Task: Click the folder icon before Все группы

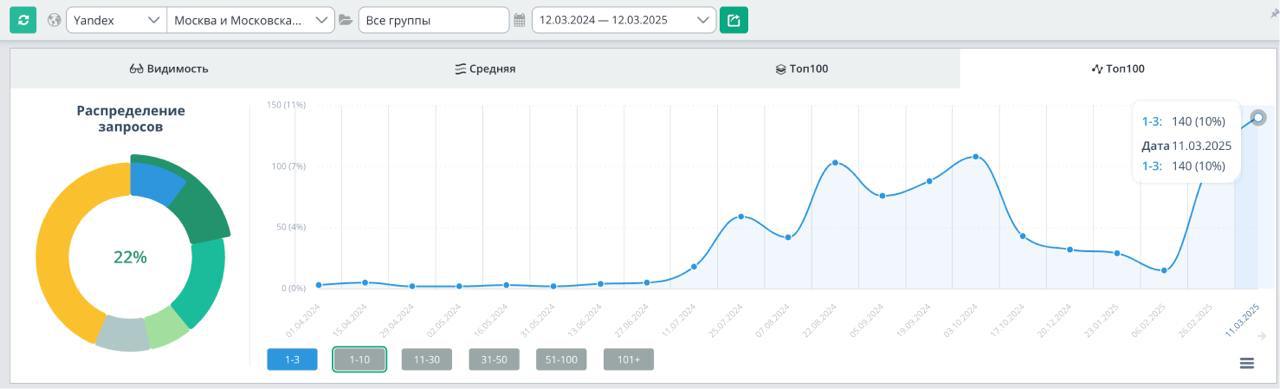Action: [346, 20]
